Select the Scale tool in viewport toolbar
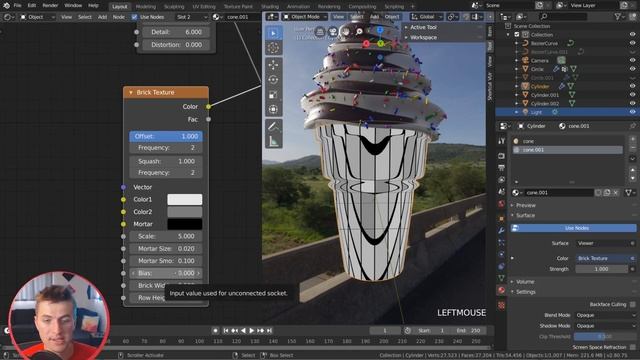Viewport: 640px width, 360px height. point(273,95)
